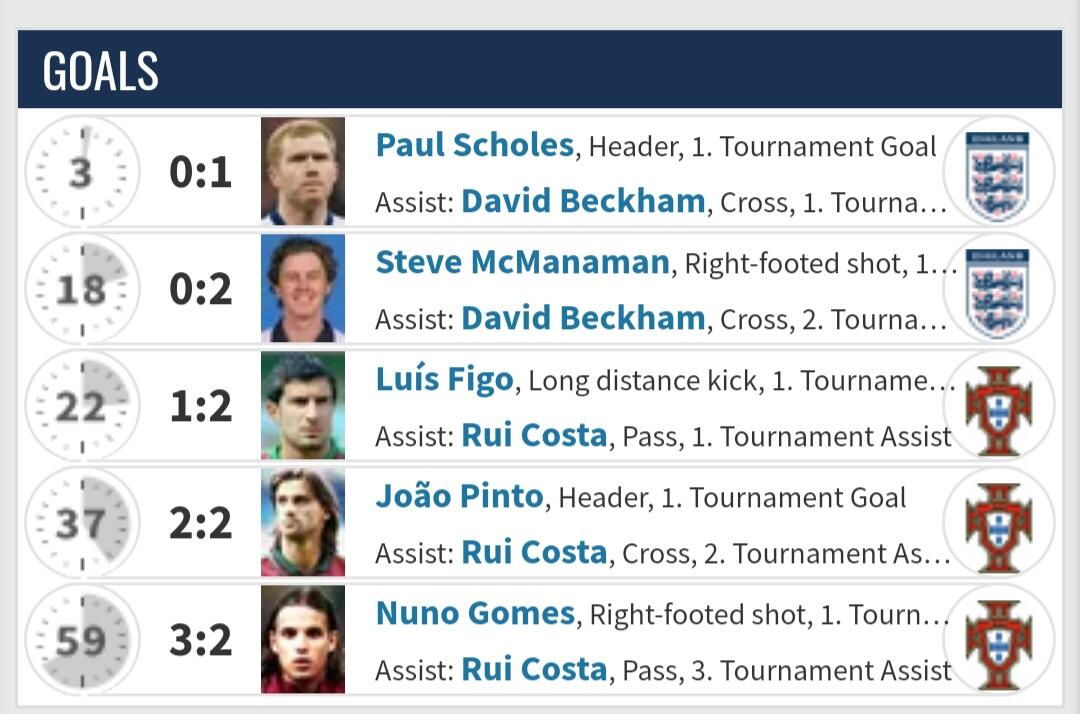Open Luís Figo player link

[x=444, y=380]
